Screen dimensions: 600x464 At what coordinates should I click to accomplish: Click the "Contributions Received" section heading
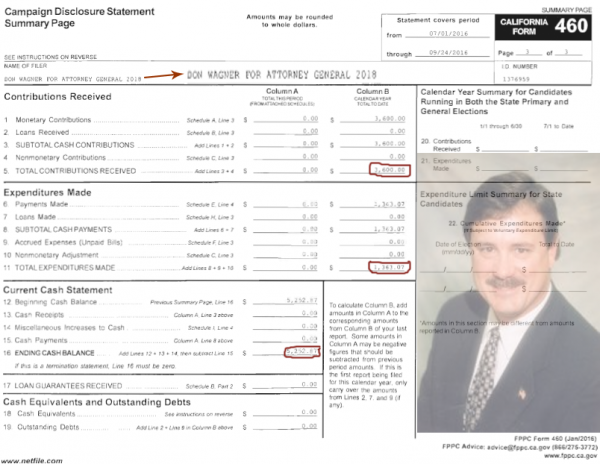click(x=57, y=96)
